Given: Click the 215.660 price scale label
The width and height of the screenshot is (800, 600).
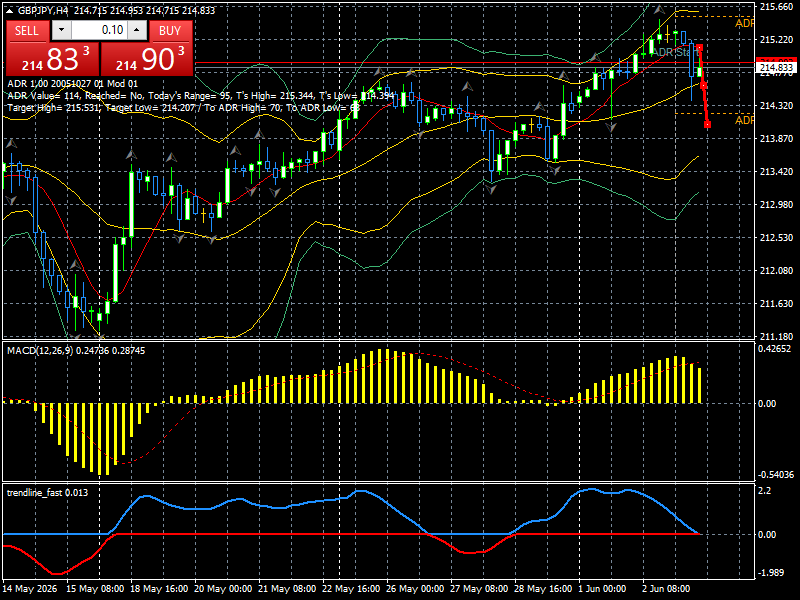Looking at the screenshot, I should [x=777, y=7].
